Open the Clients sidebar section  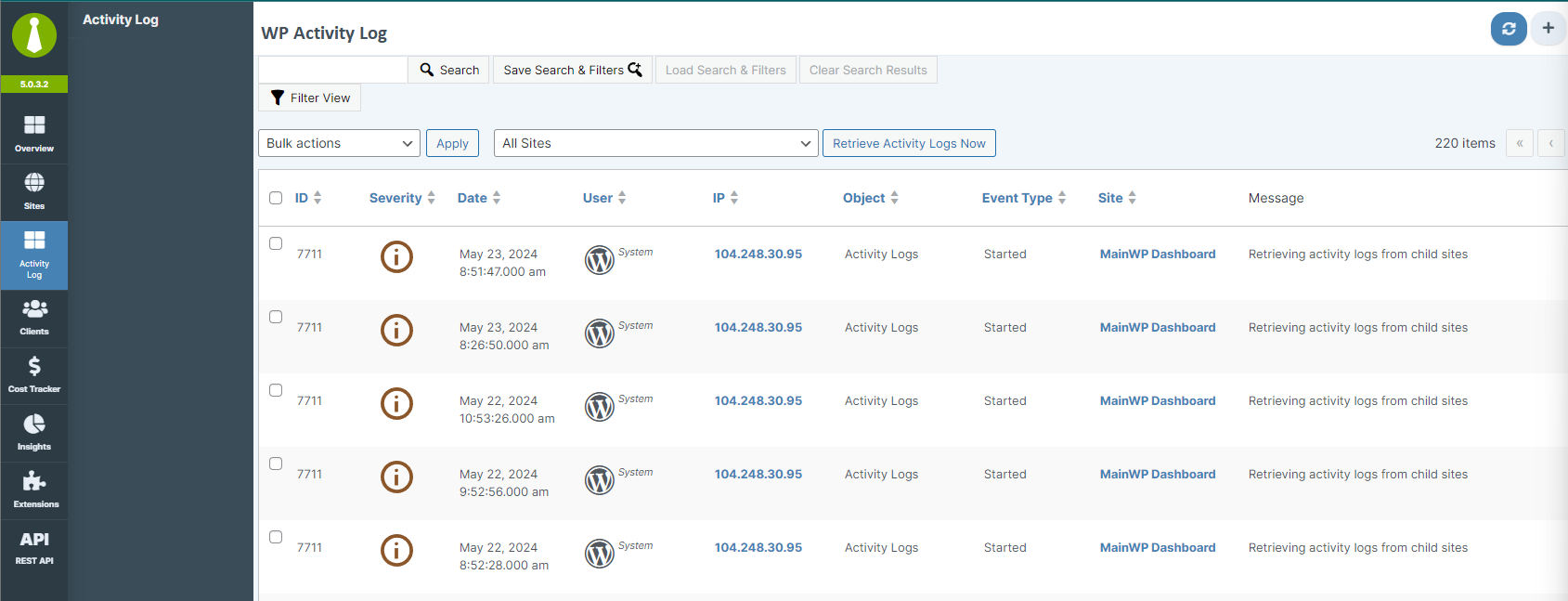click(34, 318)
